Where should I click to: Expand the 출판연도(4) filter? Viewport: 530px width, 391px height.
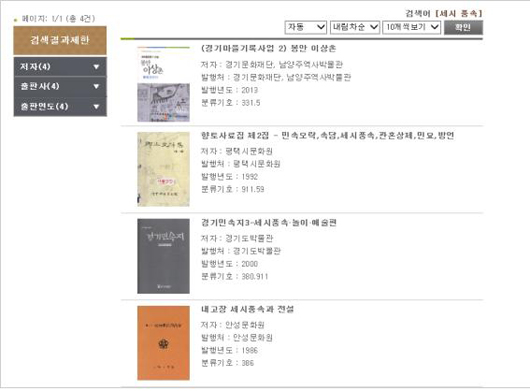pyautogui.click(x=60, y=106)
